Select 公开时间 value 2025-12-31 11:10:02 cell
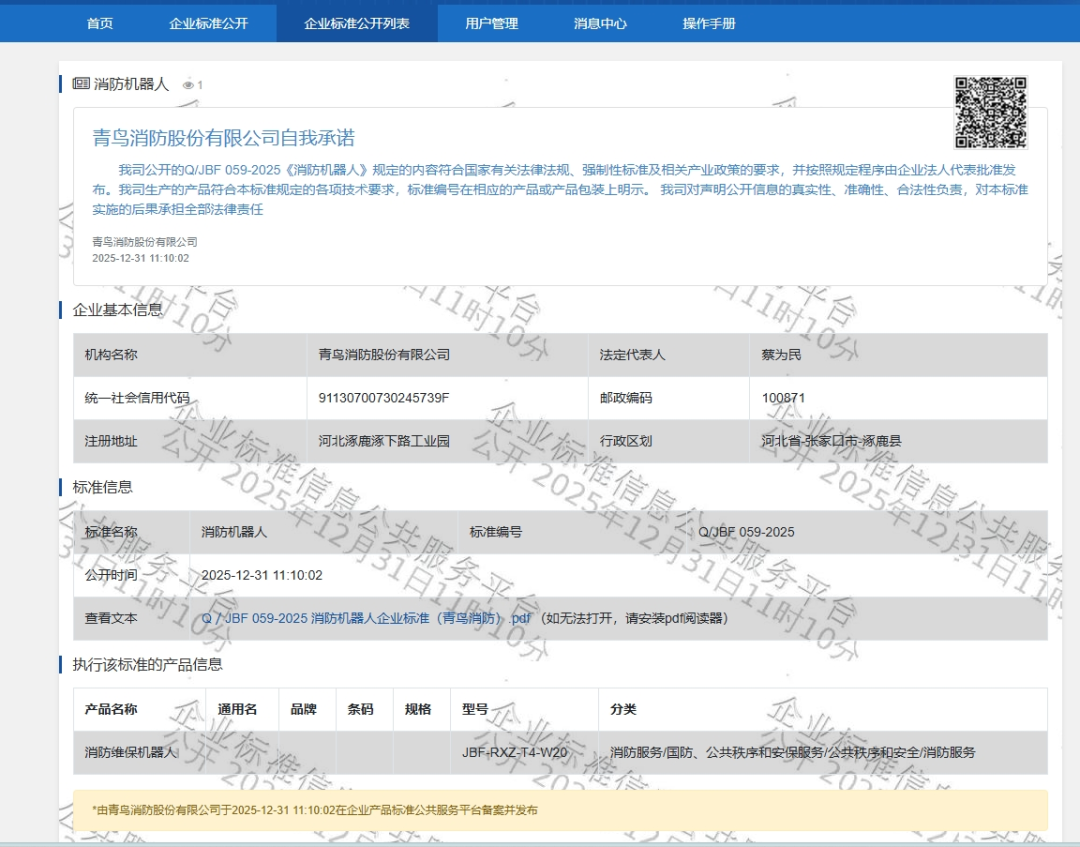Viewport: 1080px width, 847px height. pos(619,575)
